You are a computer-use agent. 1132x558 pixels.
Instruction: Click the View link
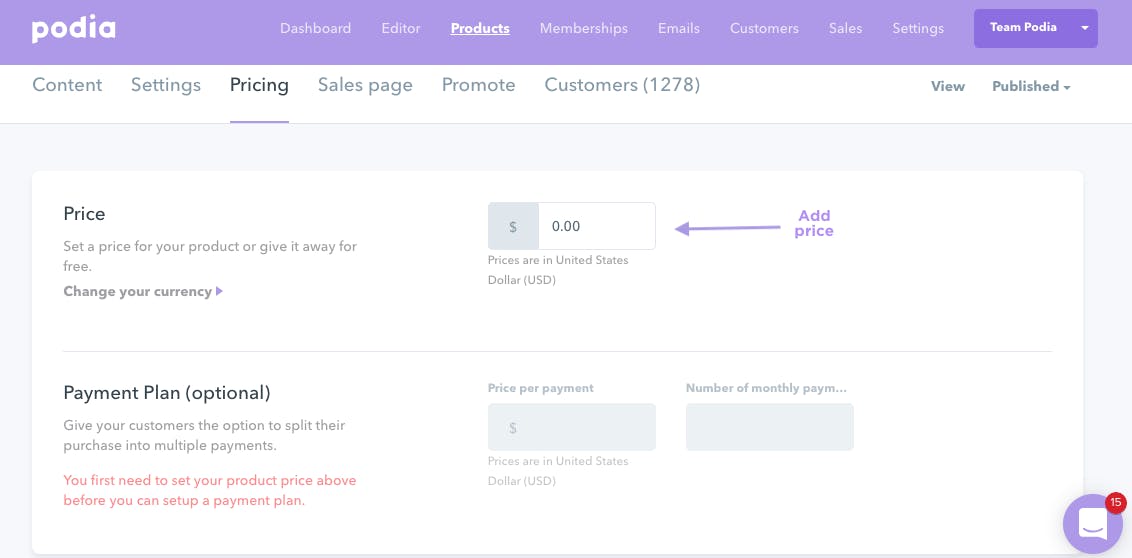tap(948, 86)
